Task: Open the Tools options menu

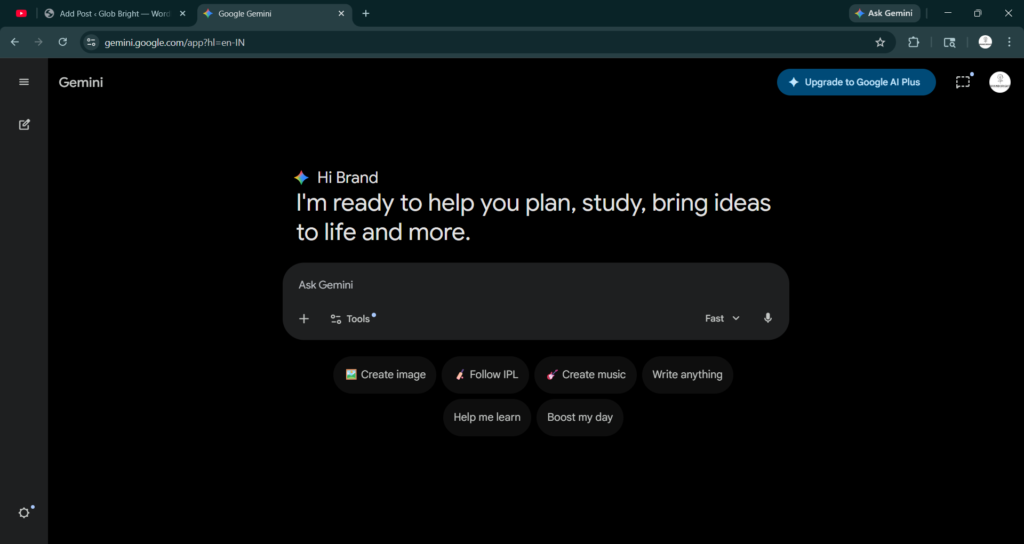Action: pos(350,319)
